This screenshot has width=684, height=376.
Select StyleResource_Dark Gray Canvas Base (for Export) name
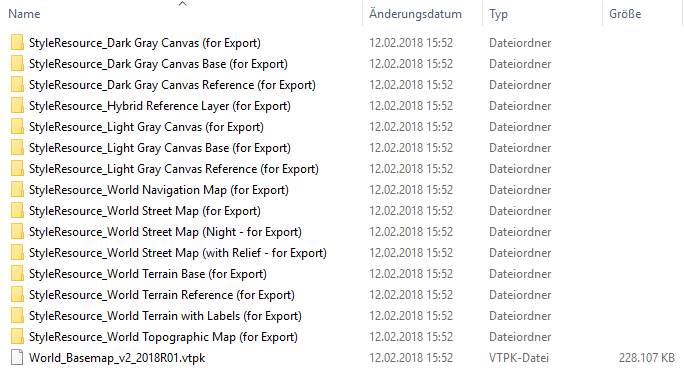coord(158,64)
